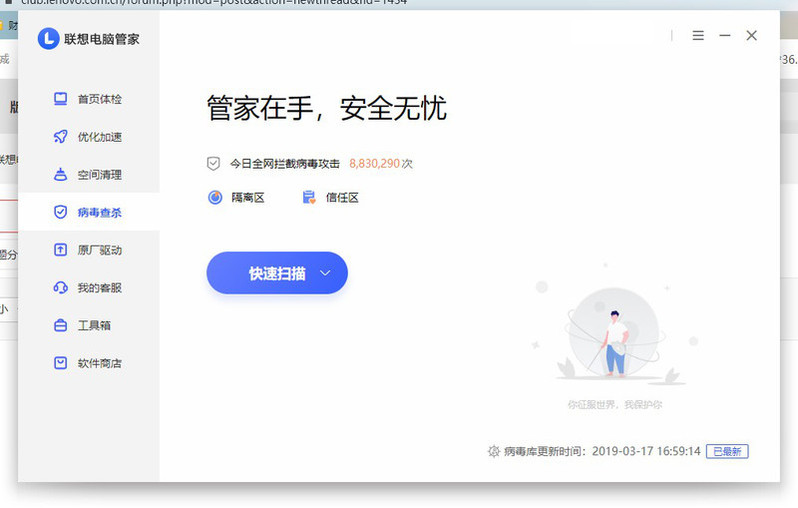
Task: Expand scan type dropdown arrow
Action: click(325, 273)
